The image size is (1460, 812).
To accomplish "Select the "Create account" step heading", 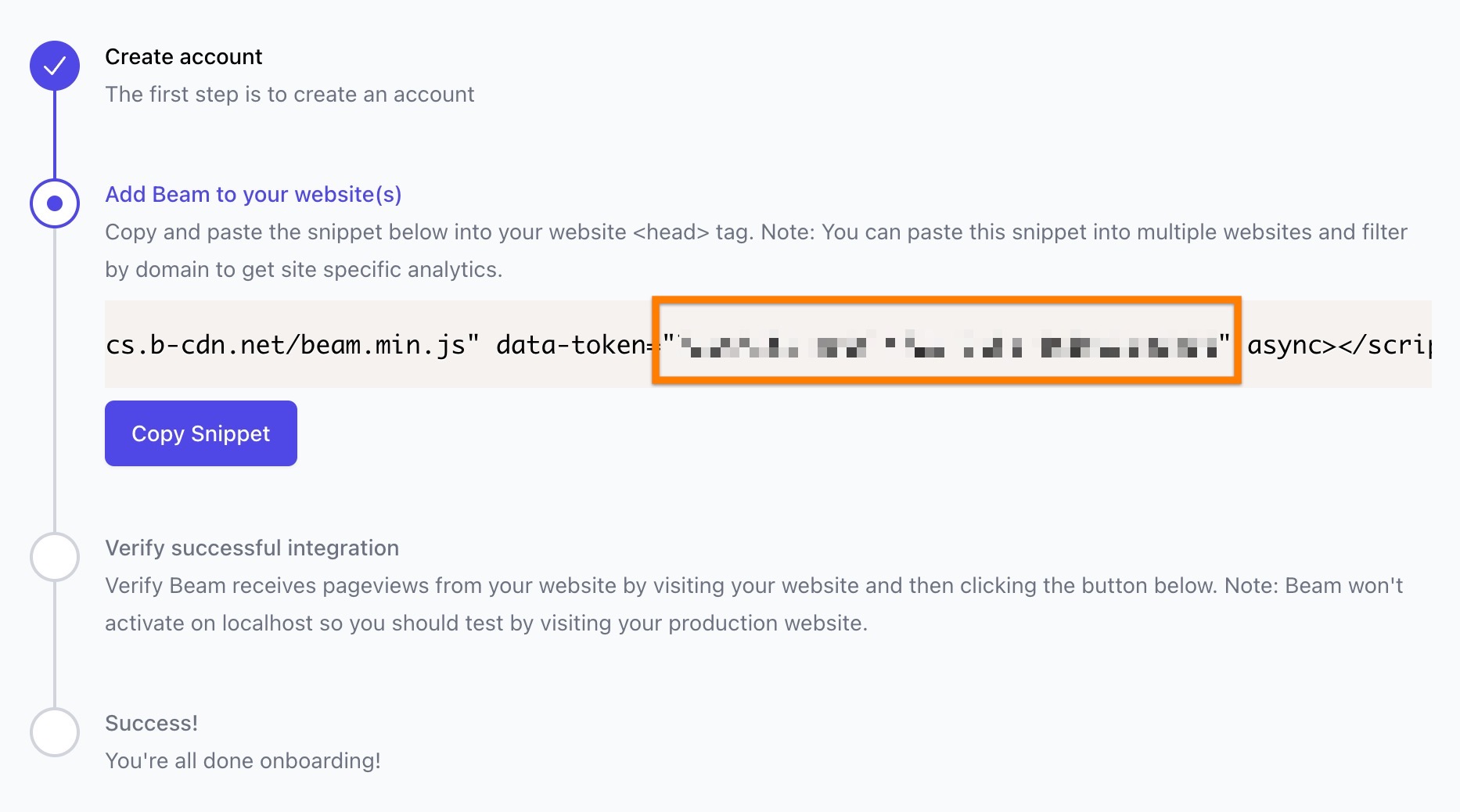I will tap(183, 56).
